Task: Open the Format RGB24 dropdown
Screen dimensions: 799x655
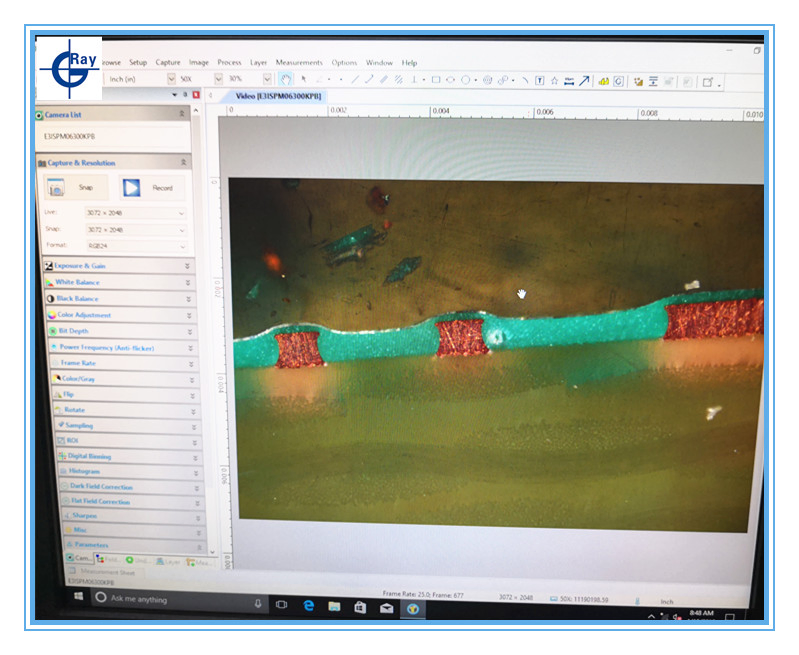Action: pyautogui.click(x=136, y=246)
